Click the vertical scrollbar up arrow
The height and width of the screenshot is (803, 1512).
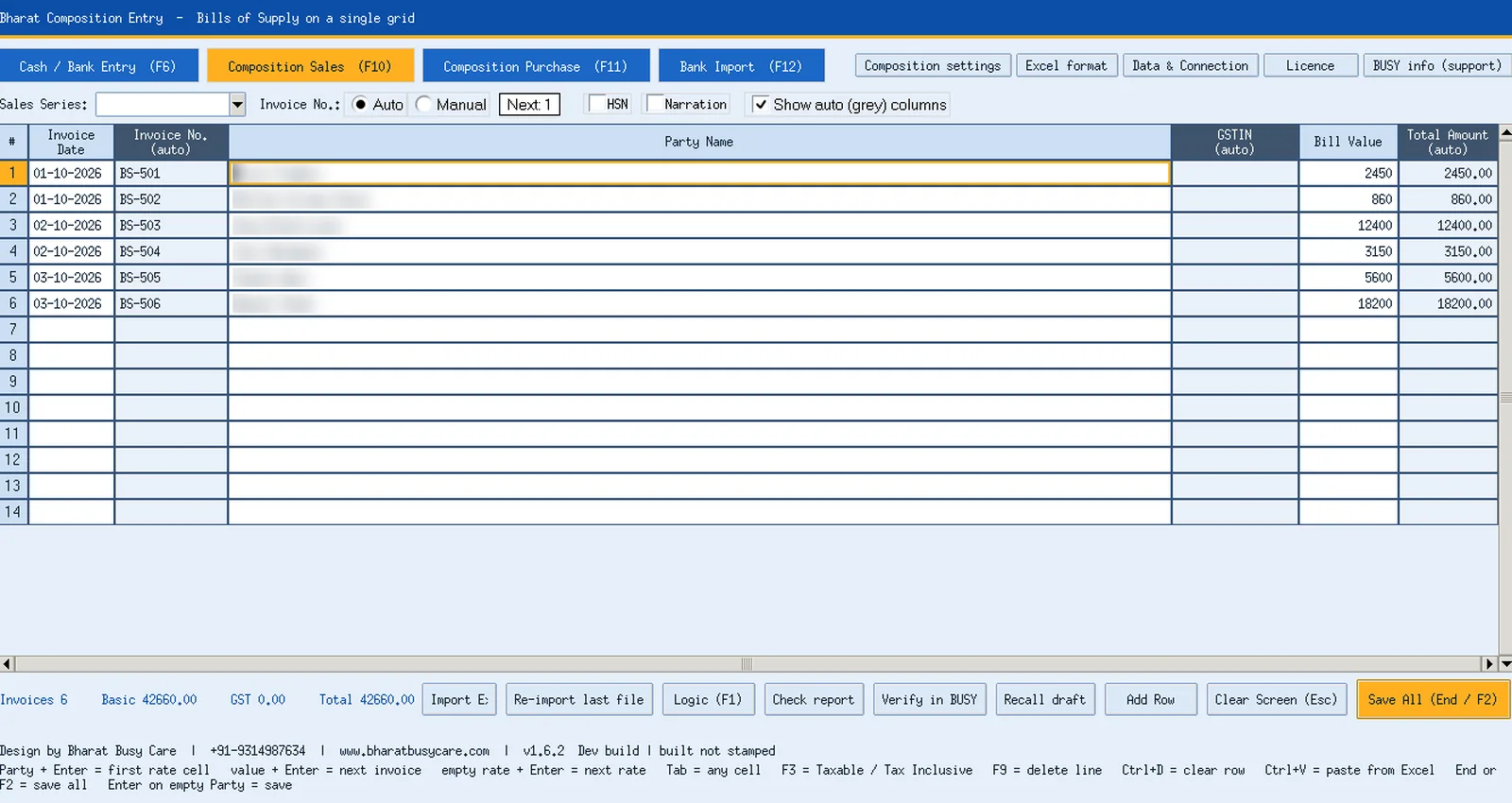click(x=1505, y=132)
